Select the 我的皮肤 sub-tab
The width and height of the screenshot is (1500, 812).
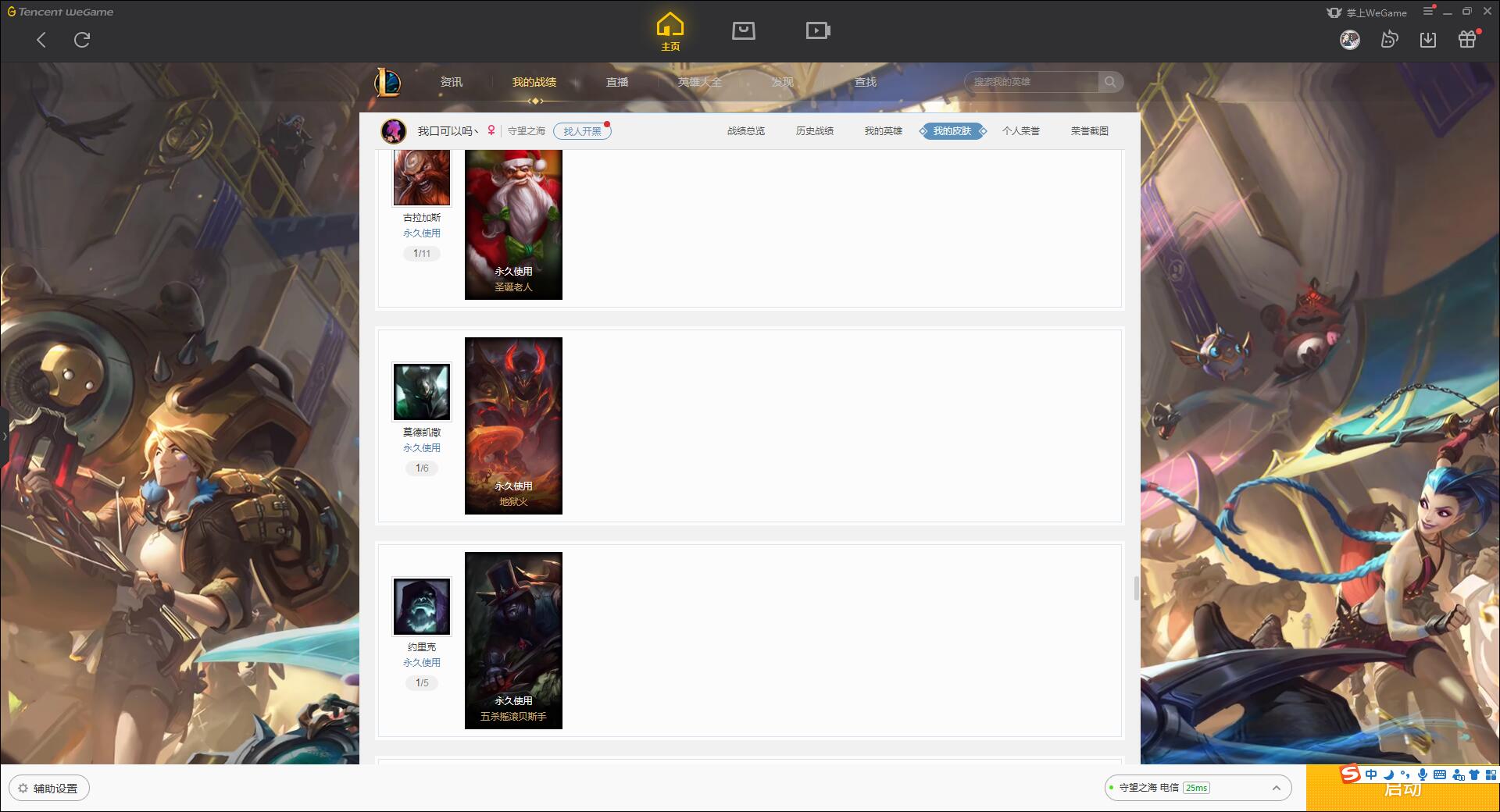(x=952, y=131)
